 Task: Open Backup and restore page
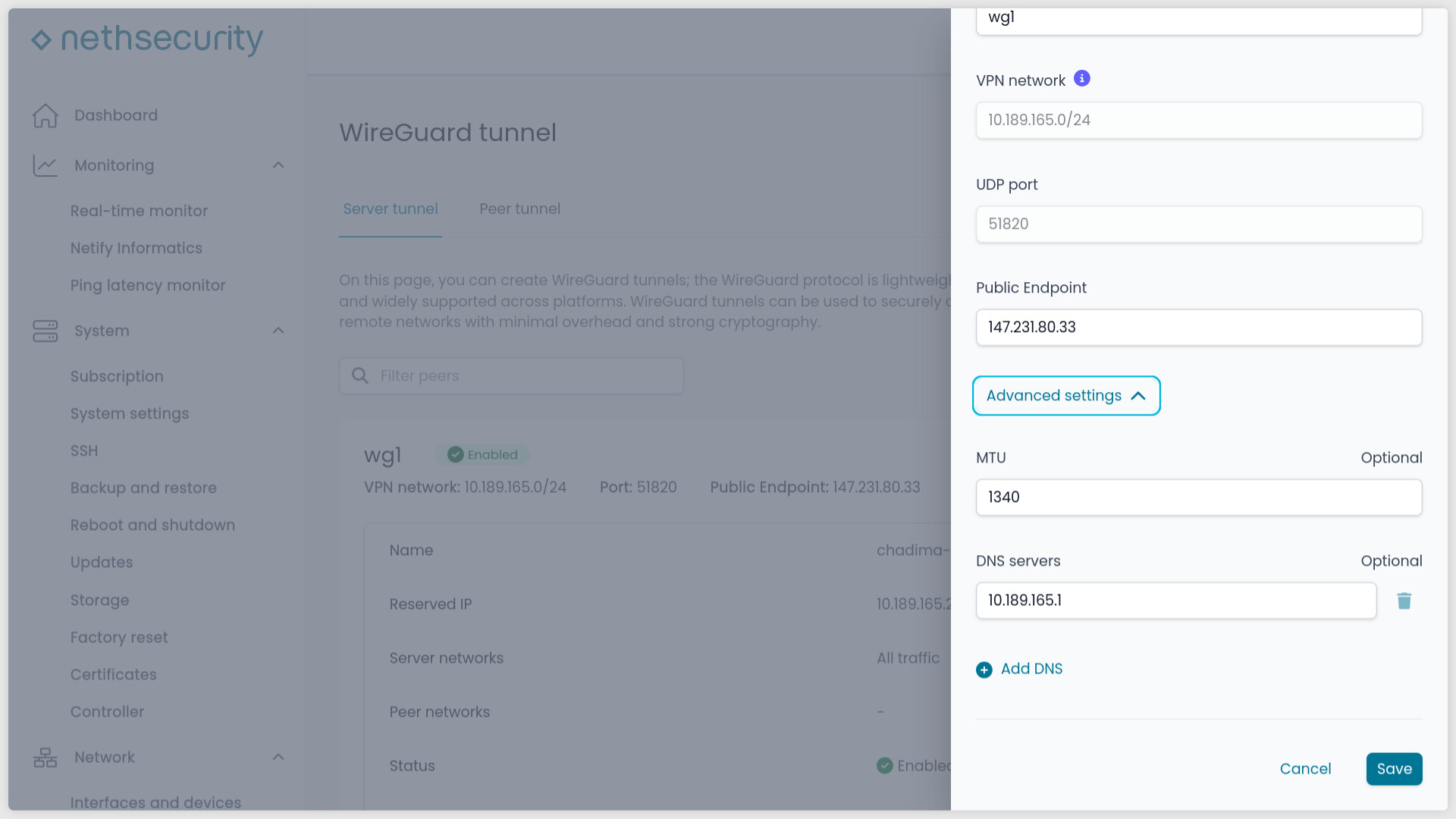coord(143,488)
